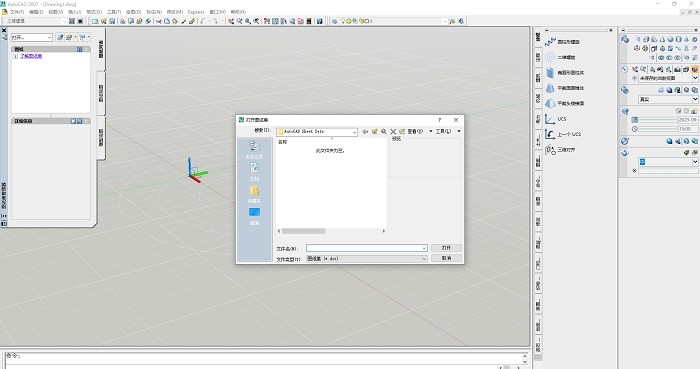This screenshot has width=700, height=369.
Task: Click the Cut scissors toolbar icon
Action: point(158,21)
